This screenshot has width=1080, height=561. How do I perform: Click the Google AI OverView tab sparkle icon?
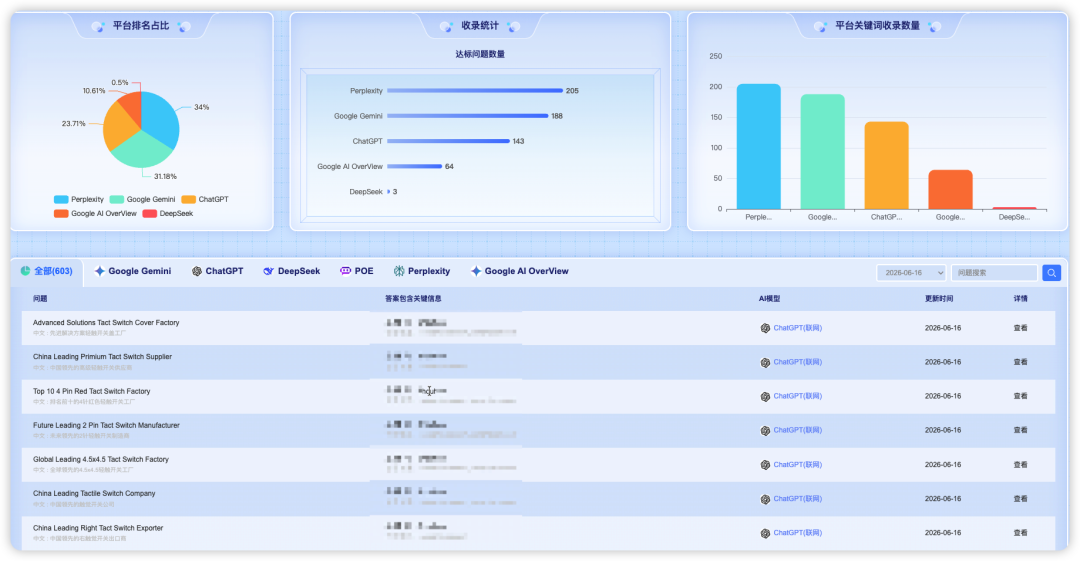pyautogui.click(x=476, y=272)
